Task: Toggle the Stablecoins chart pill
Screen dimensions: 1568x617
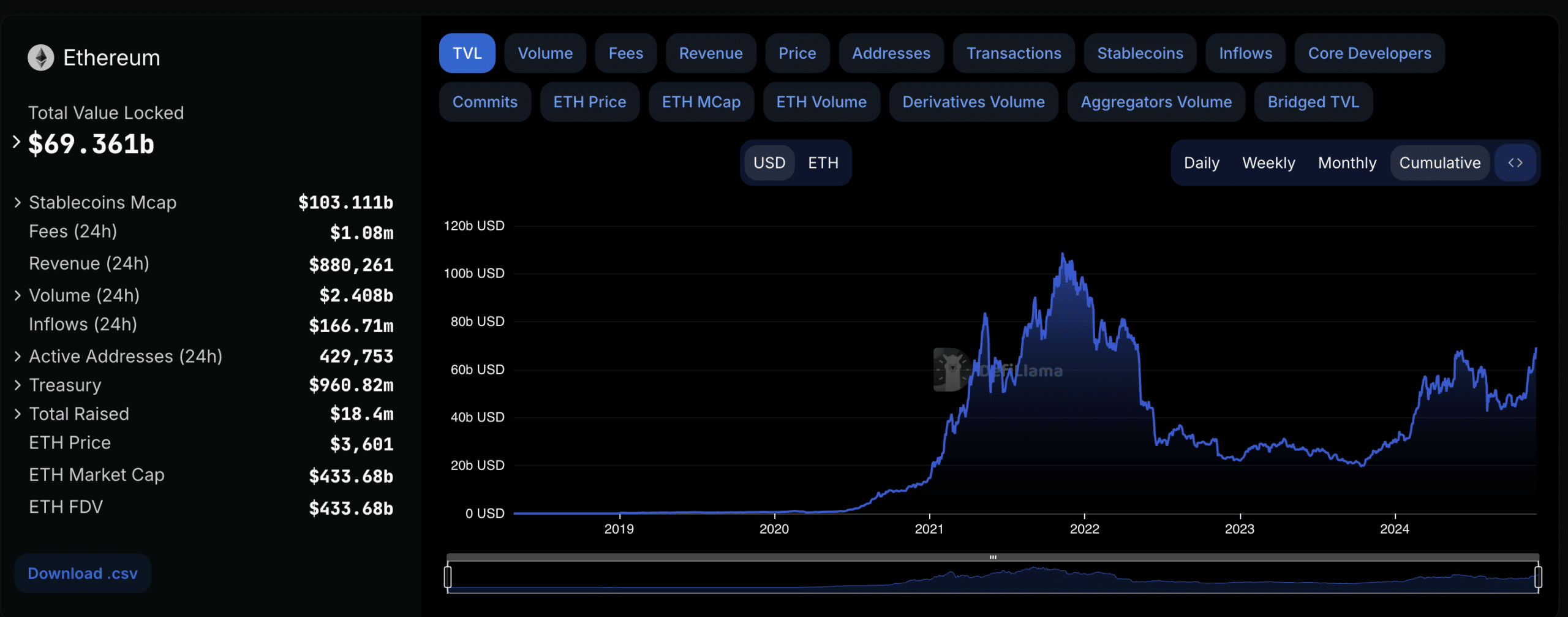Action: 1140,53
